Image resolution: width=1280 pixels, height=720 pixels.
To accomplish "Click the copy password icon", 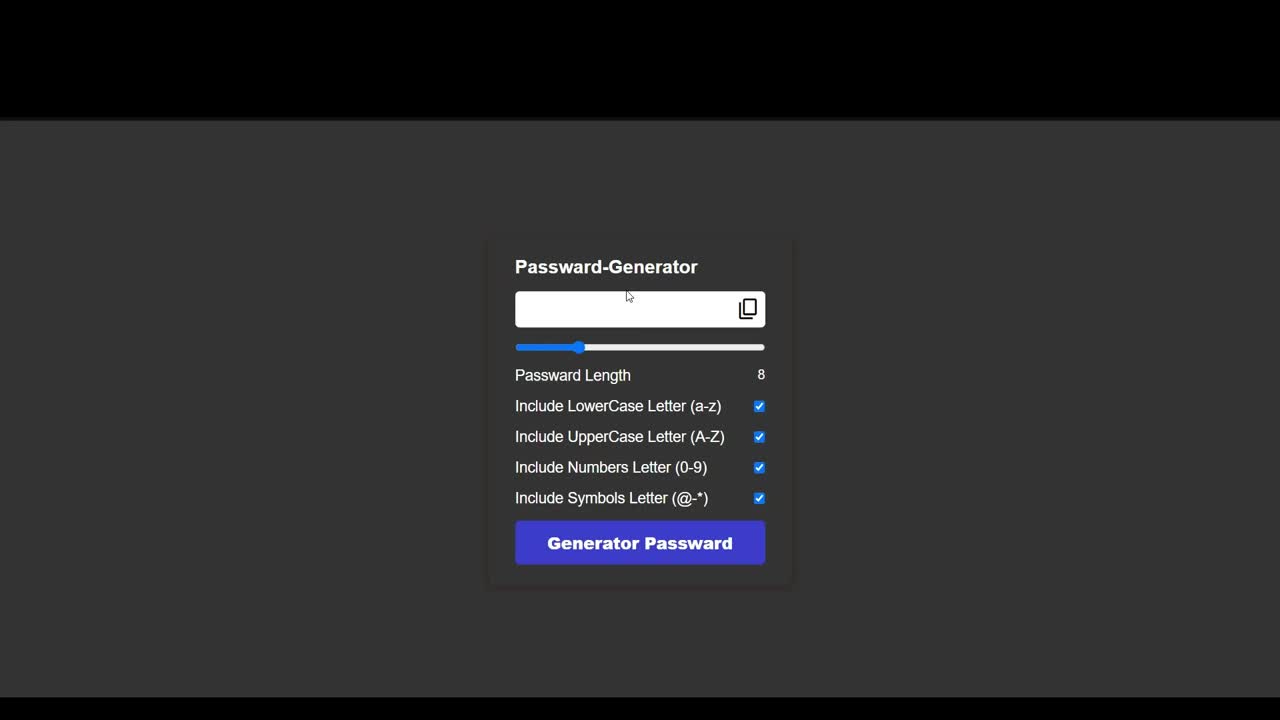I will pos(748,309).
